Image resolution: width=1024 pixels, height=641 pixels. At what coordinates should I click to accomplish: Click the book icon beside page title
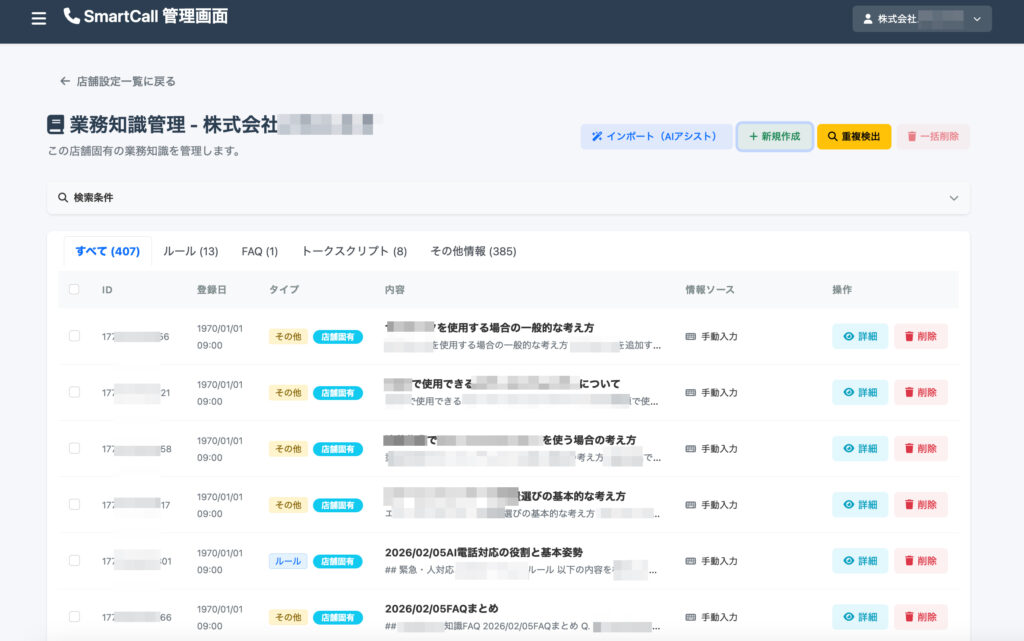tap(56, 125)
